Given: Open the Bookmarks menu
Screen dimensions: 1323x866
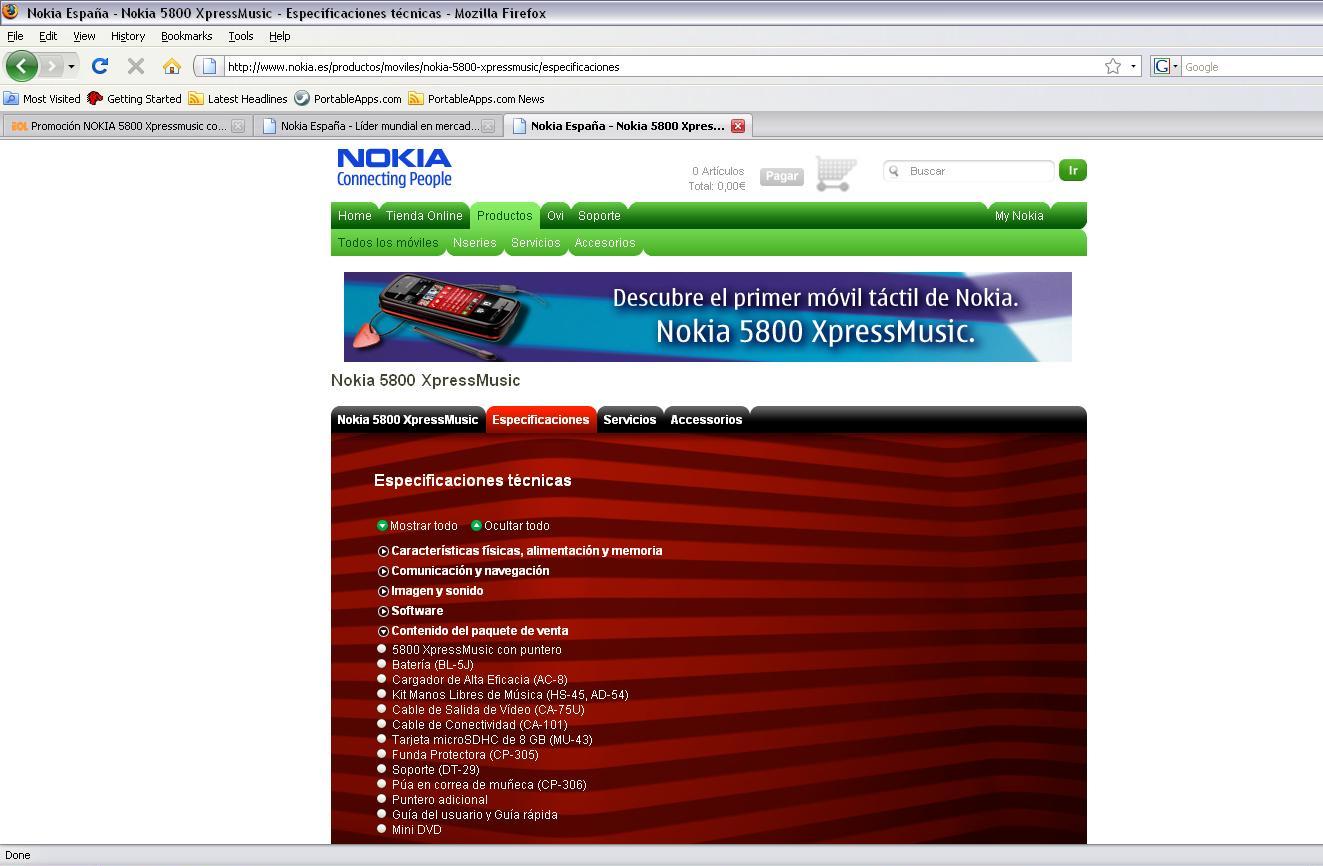Looking at the screenshot, I should pos(186,36).
